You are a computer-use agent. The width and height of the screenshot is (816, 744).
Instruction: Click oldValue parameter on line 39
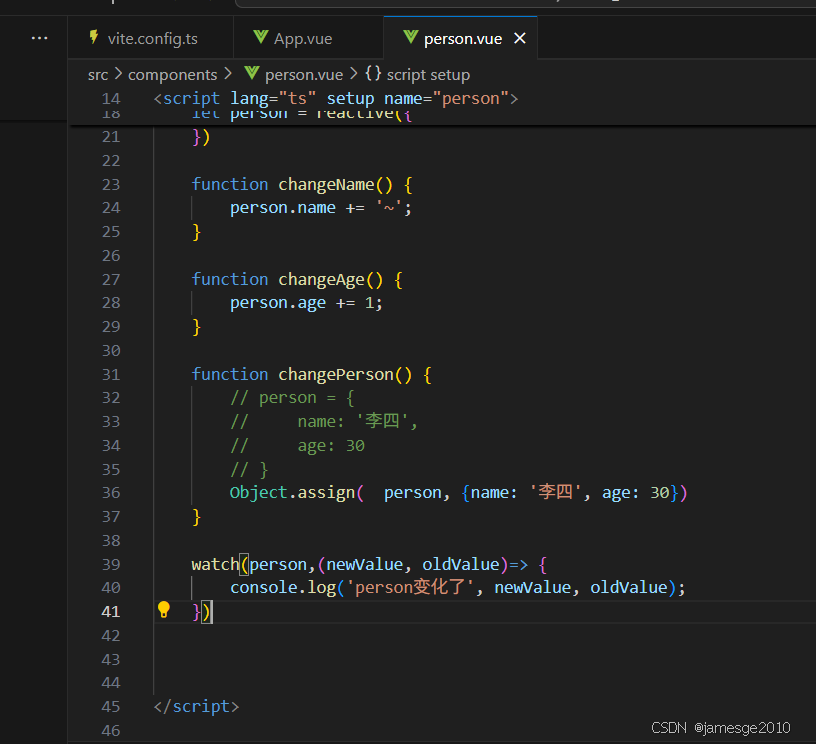461,565
